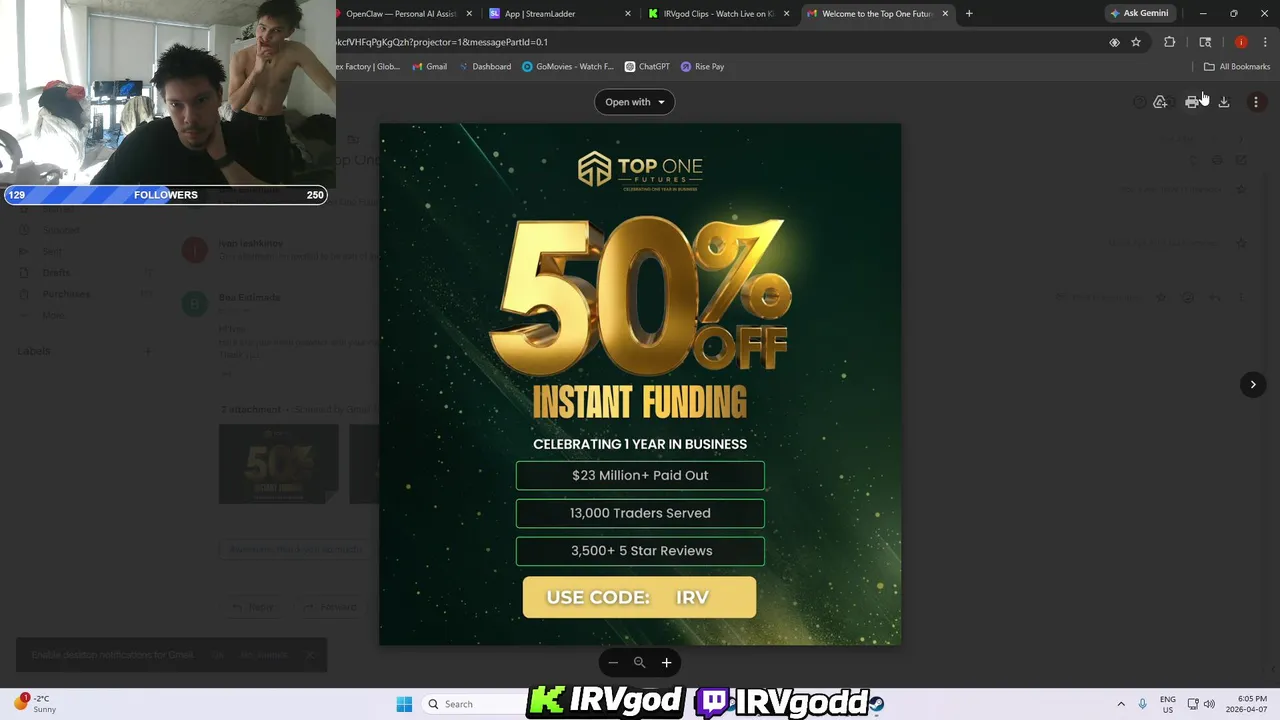1280x720 pixels.
Task: Open the network tray icon
Action: [x=1193, y=704]
